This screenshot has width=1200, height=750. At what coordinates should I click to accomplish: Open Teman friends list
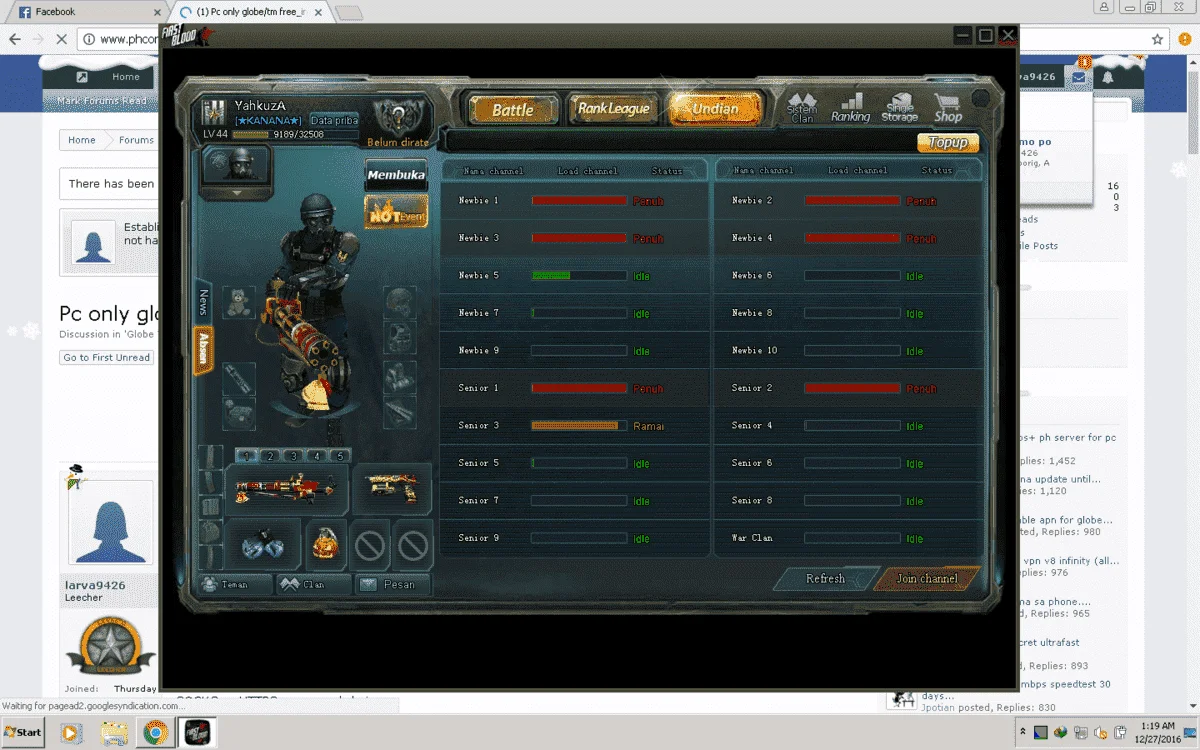coord(235,584)
